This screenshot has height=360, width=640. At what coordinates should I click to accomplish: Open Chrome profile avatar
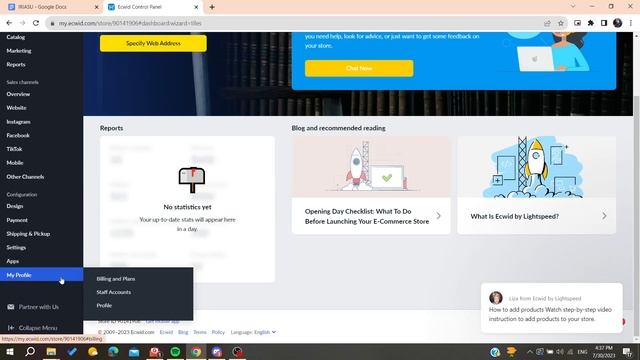pyautogui.click(x=618, y=23)
